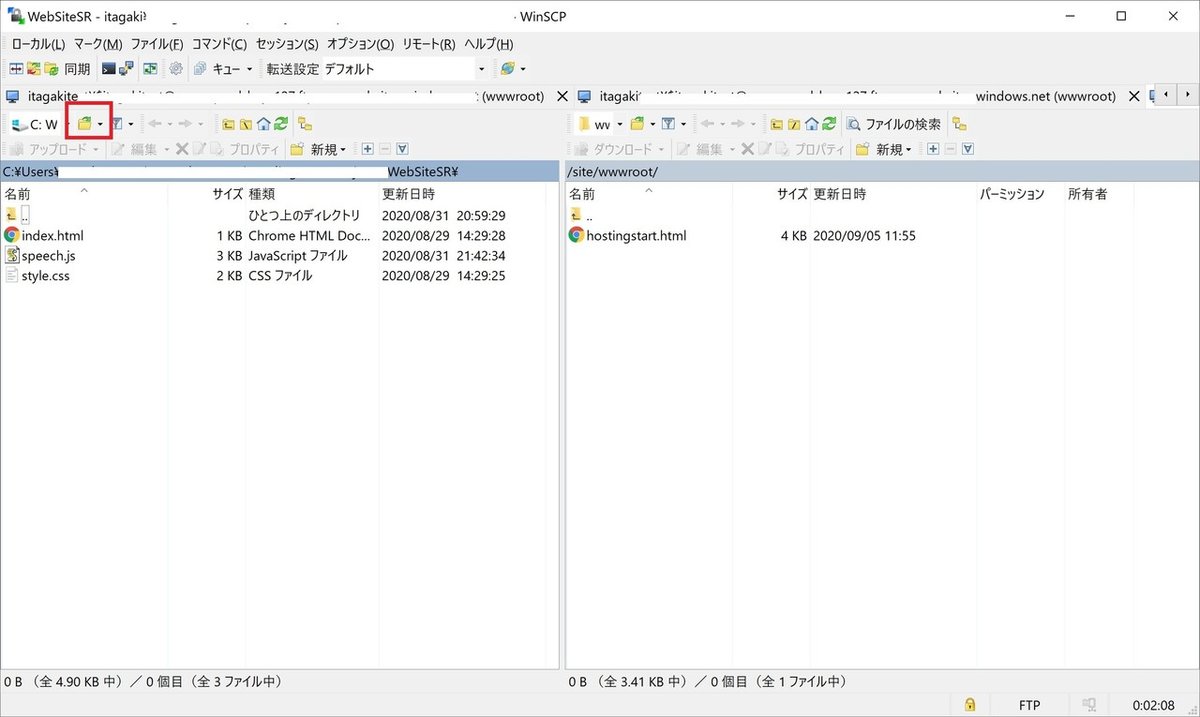
Task: Open the ファイル(F) menu
Action: 157,44
